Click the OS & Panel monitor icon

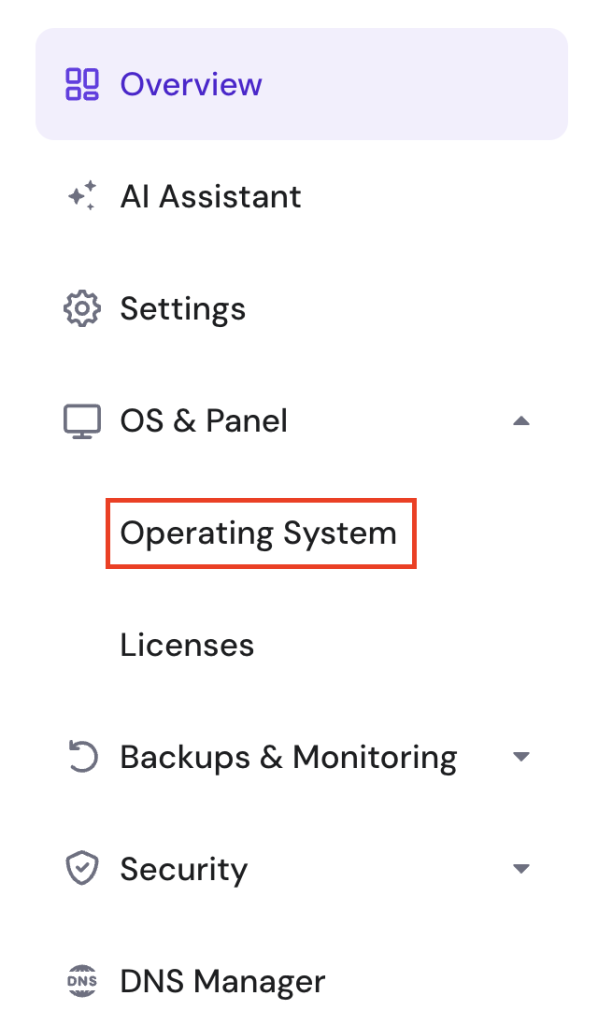pyautogui.click(x=83, y=420)
